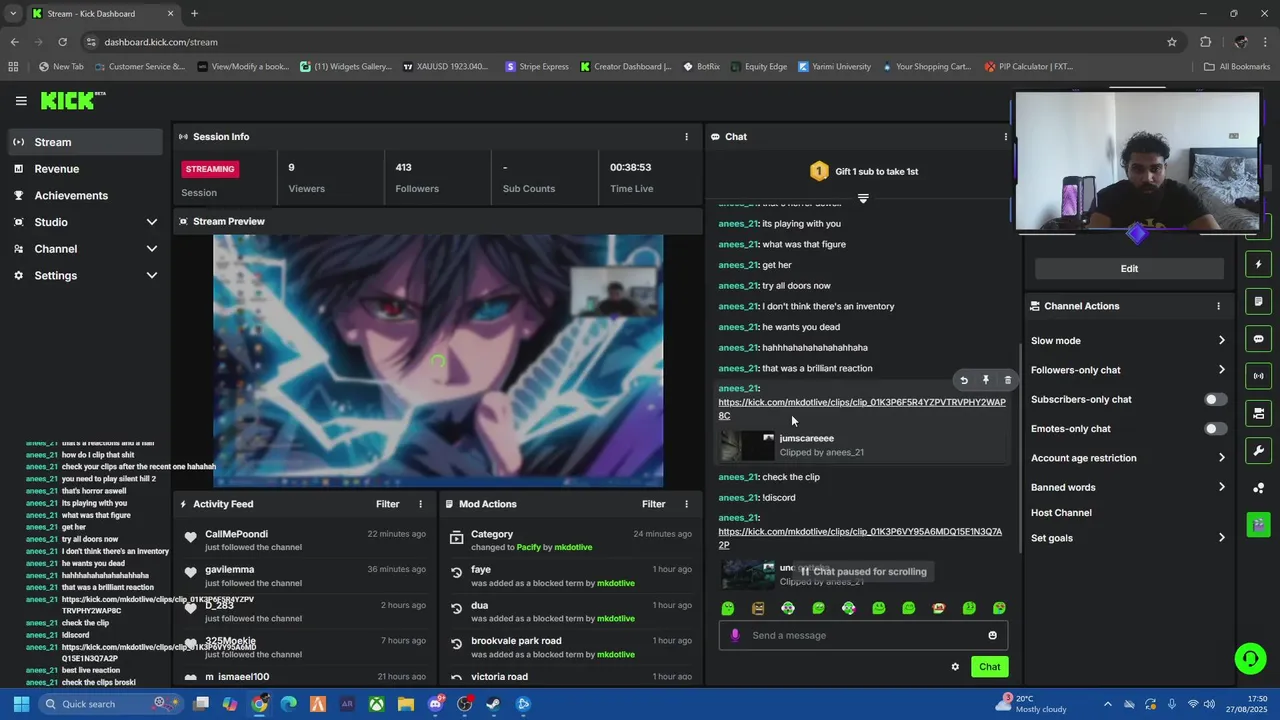Click the pin icon on the hovered chat message

pos(986,380)
